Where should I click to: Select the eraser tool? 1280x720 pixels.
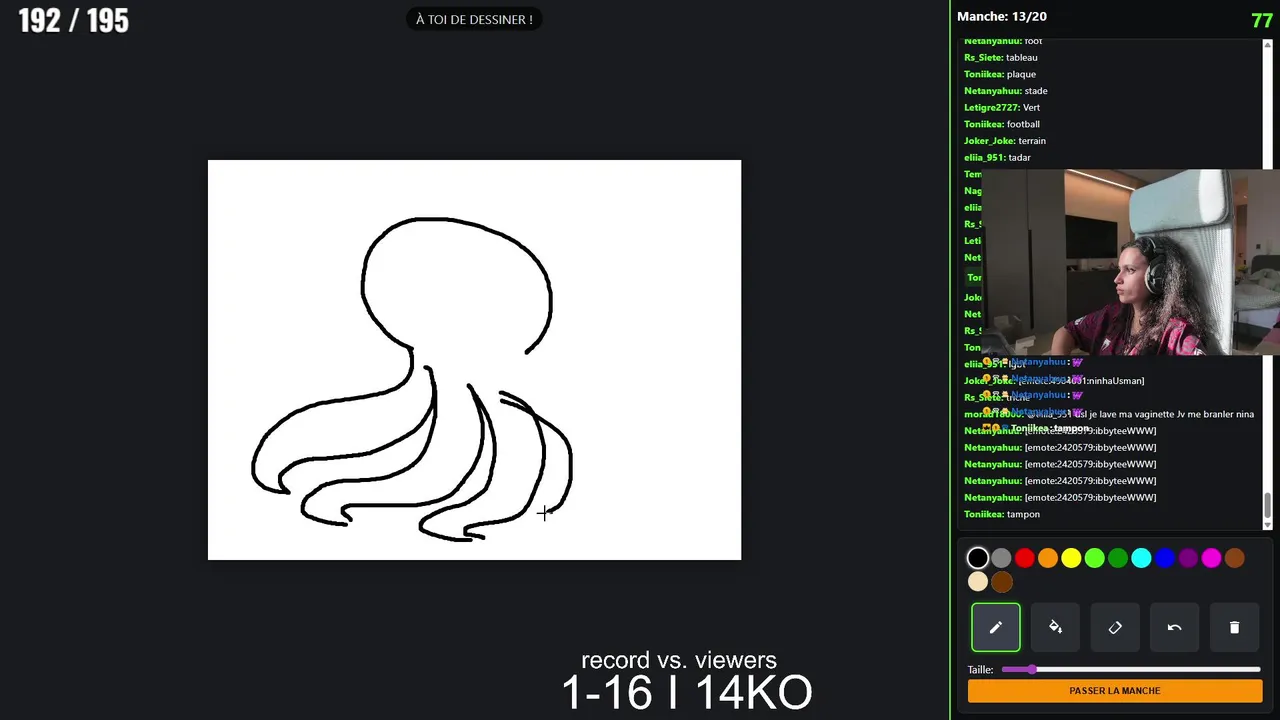click(x=1115, y=627)
